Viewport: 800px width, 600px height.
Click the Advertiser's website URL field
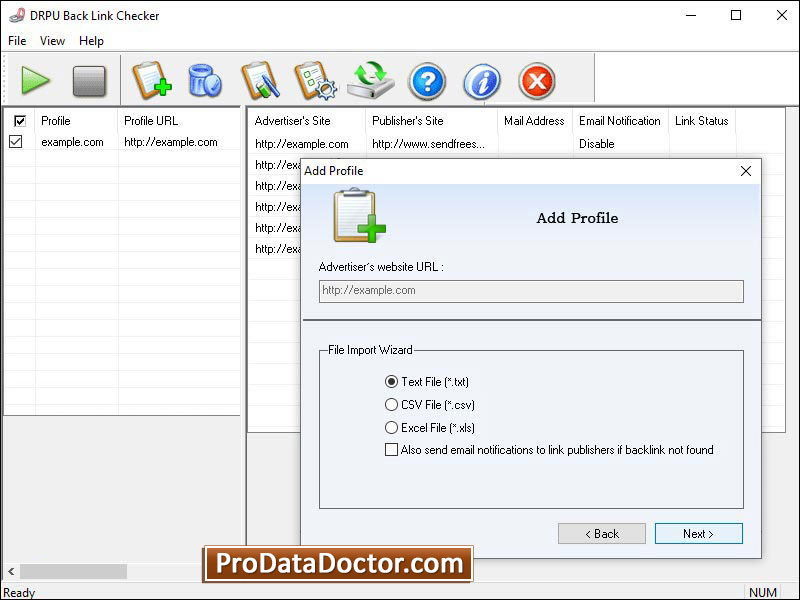530,291
